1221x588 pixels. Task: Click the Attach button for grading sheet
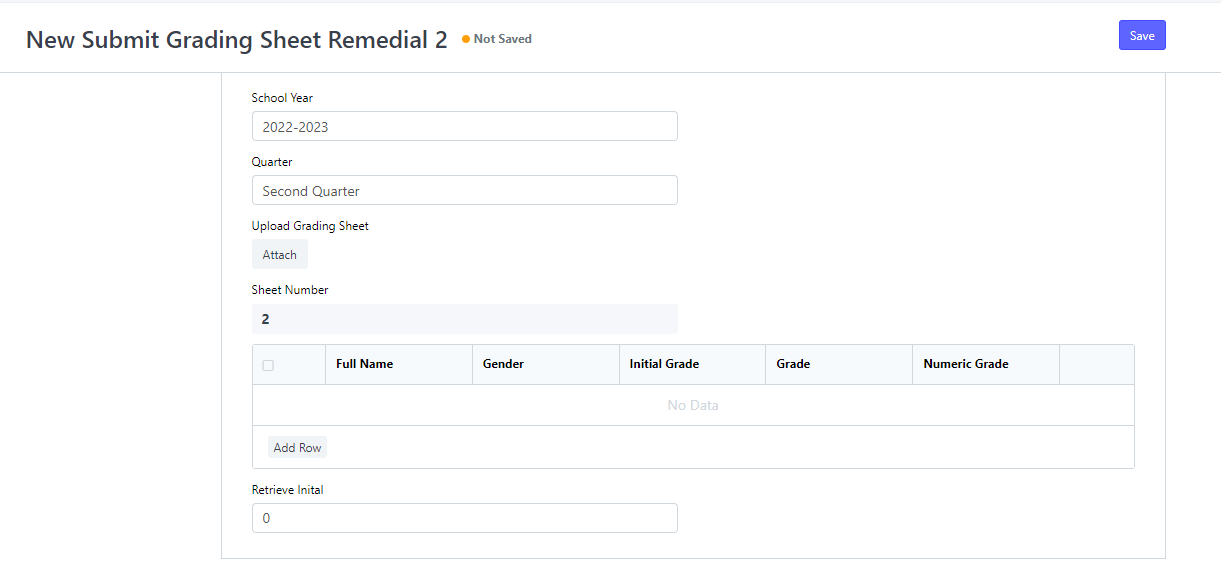[x=280, y=255]
